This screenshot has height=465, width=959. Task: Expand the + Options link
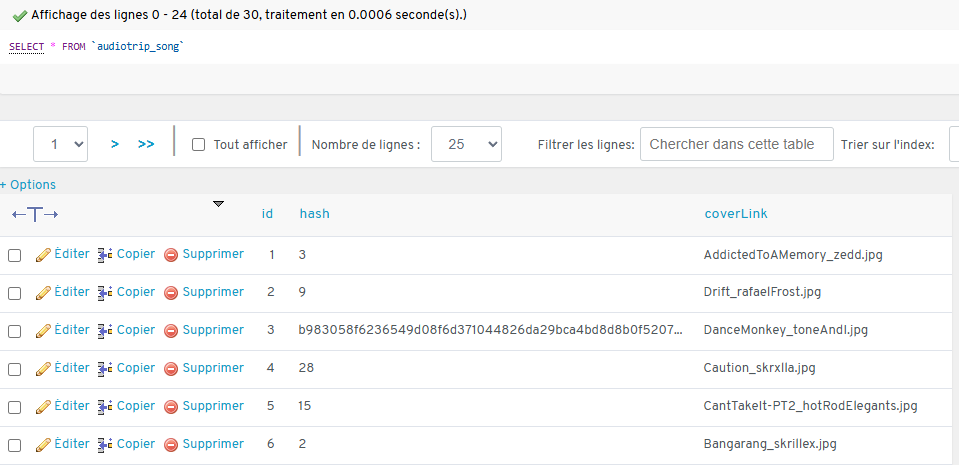click(x=28, y=185)
